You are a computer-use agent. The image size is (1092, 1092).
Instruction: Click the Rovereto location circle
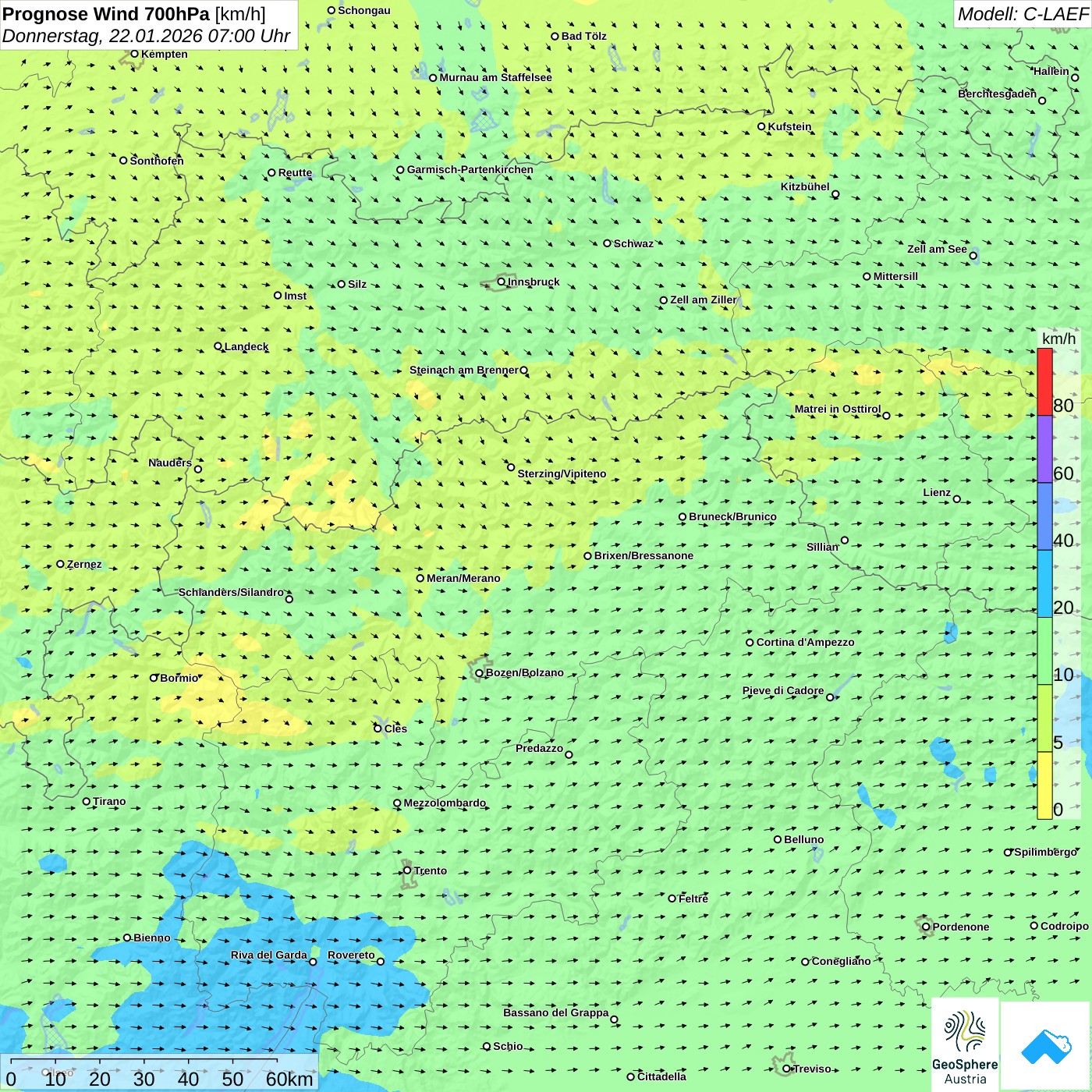click(x=381, y=961)
